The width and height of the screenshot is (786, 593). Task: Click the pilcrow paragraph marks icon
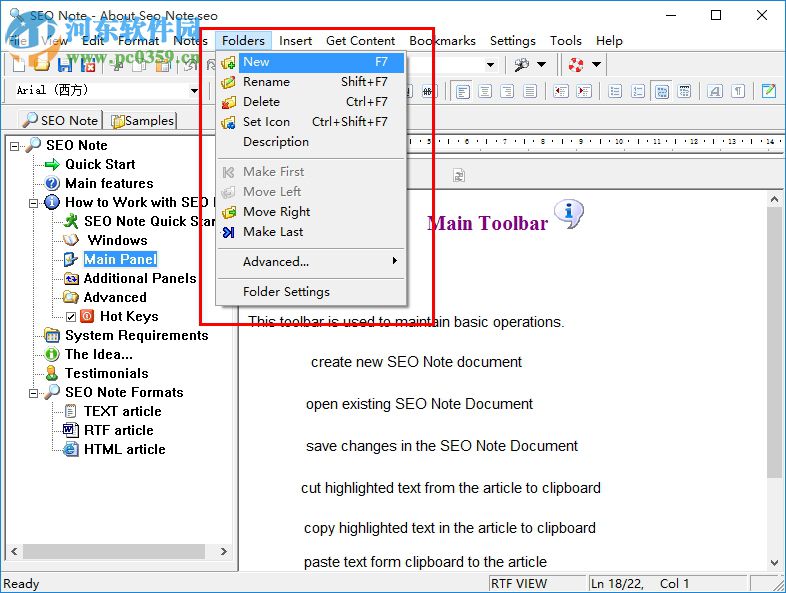pos(738,91)
